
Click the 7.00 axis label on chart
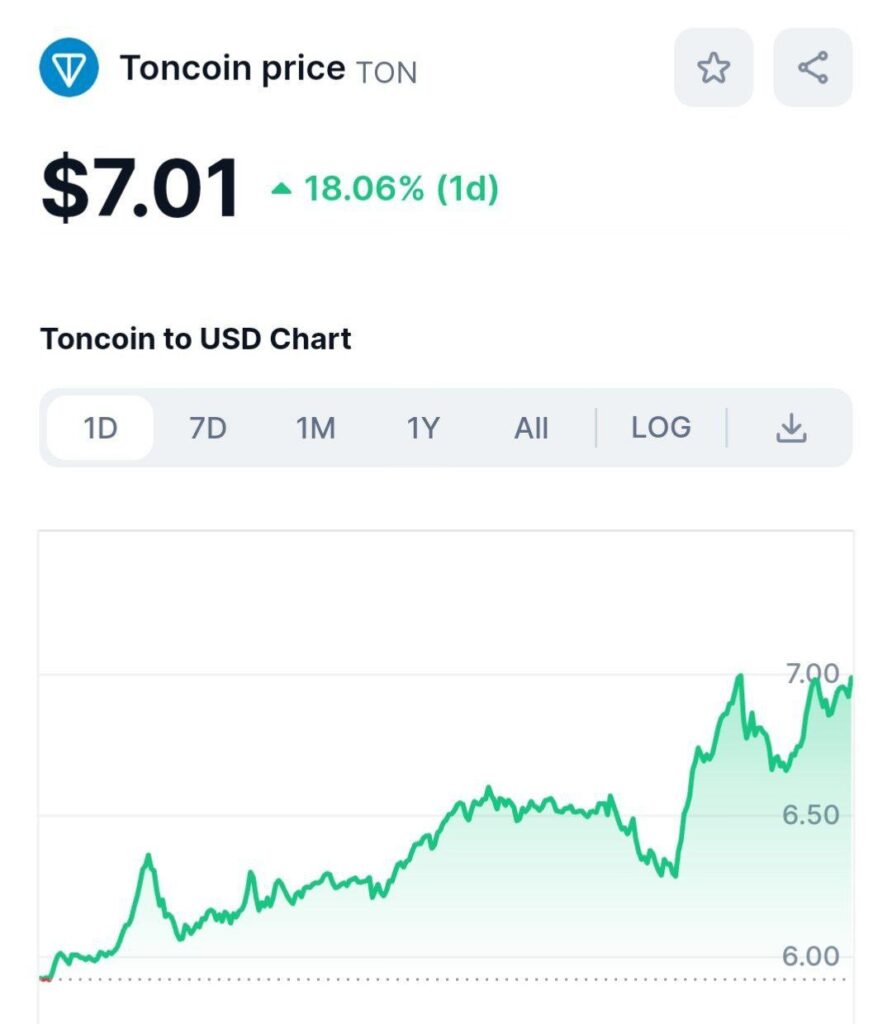812,673
